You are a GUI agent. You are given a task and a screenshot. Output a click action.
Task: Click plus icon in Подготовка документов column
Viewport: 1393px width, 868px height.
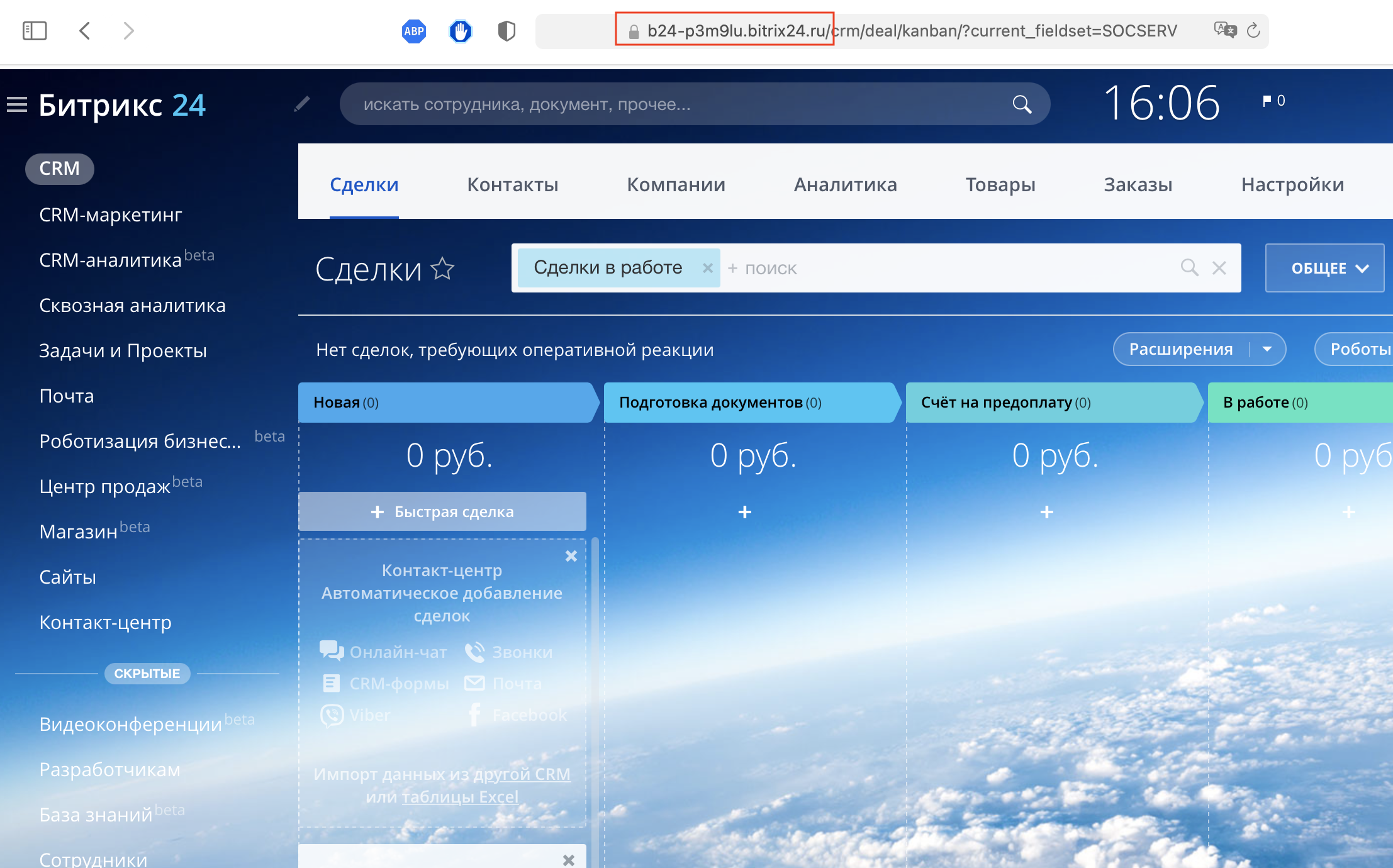pos(744,511)
